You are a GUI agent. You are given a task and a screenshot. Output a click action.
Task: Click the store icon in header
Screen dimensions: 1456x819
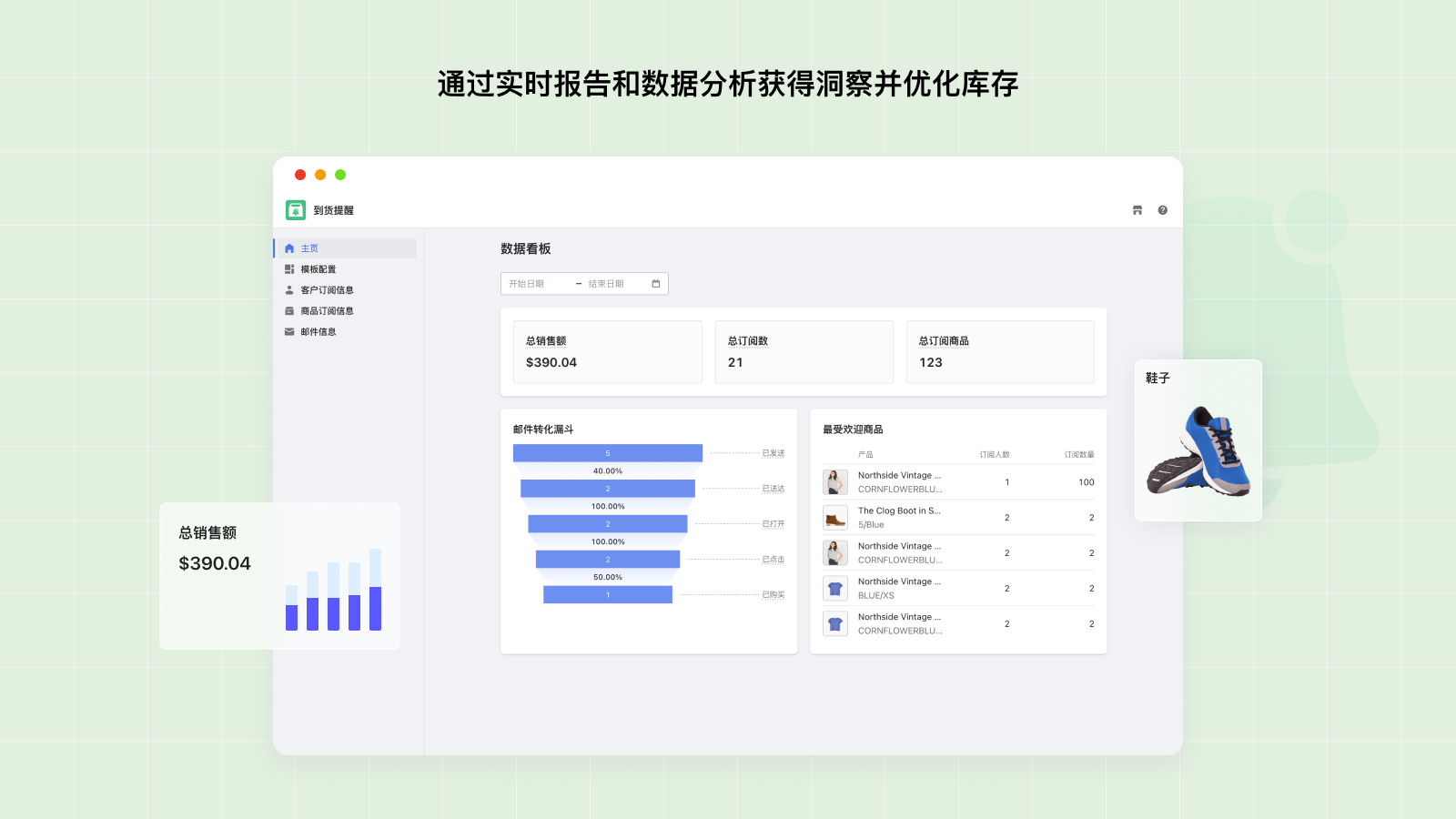[1137, 210]
